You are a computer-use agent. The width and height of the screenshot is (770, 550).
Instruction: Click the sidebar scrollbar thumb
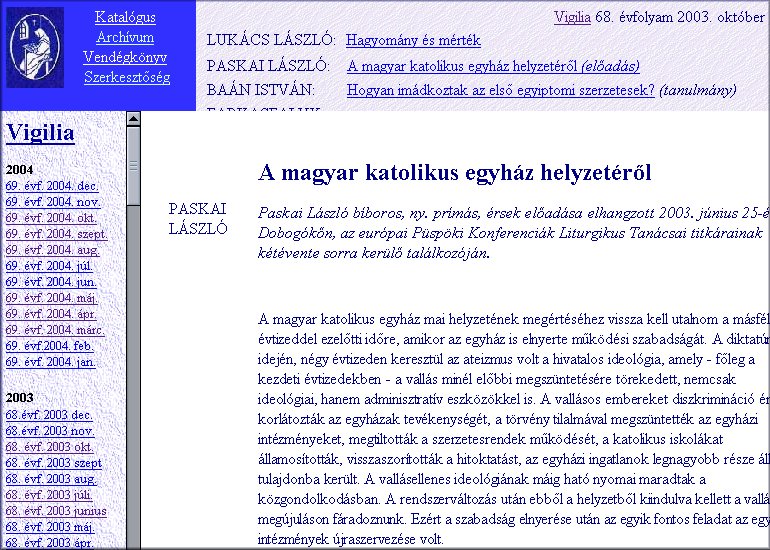(133, 166)
